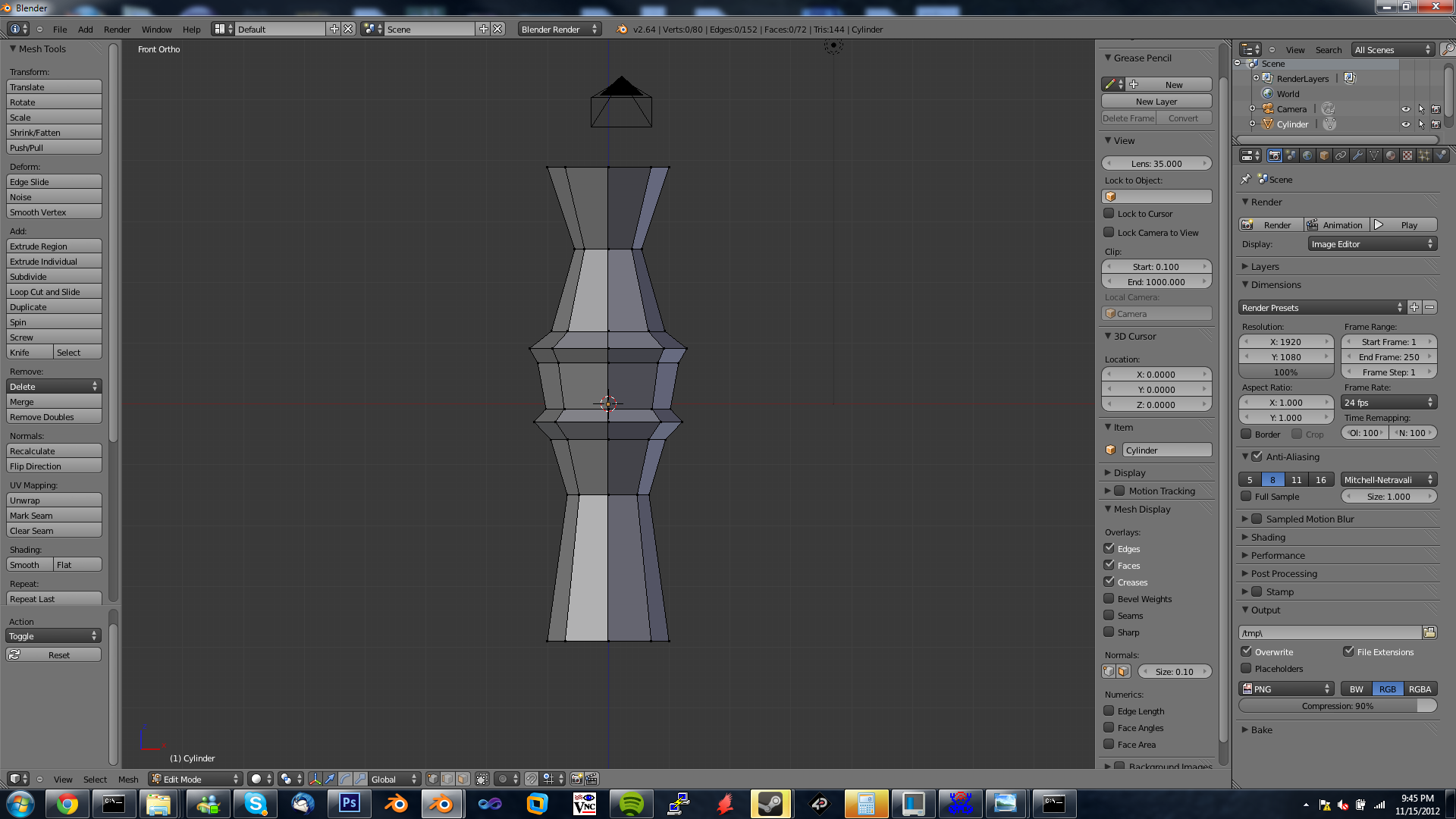This screenshot has width=1456, height=819.
Task: Open the Physics properties icon
Action: click(x=1441, y=155)
